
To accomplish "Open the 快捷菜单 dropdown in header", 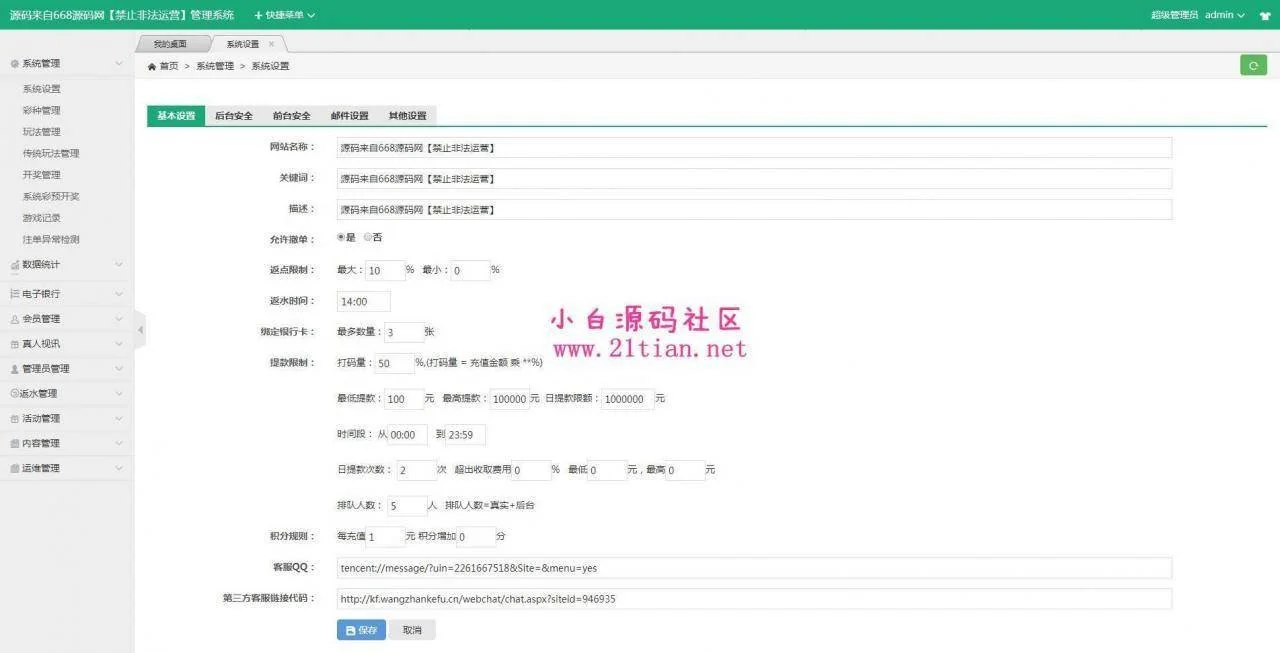I will pos(285,15).
